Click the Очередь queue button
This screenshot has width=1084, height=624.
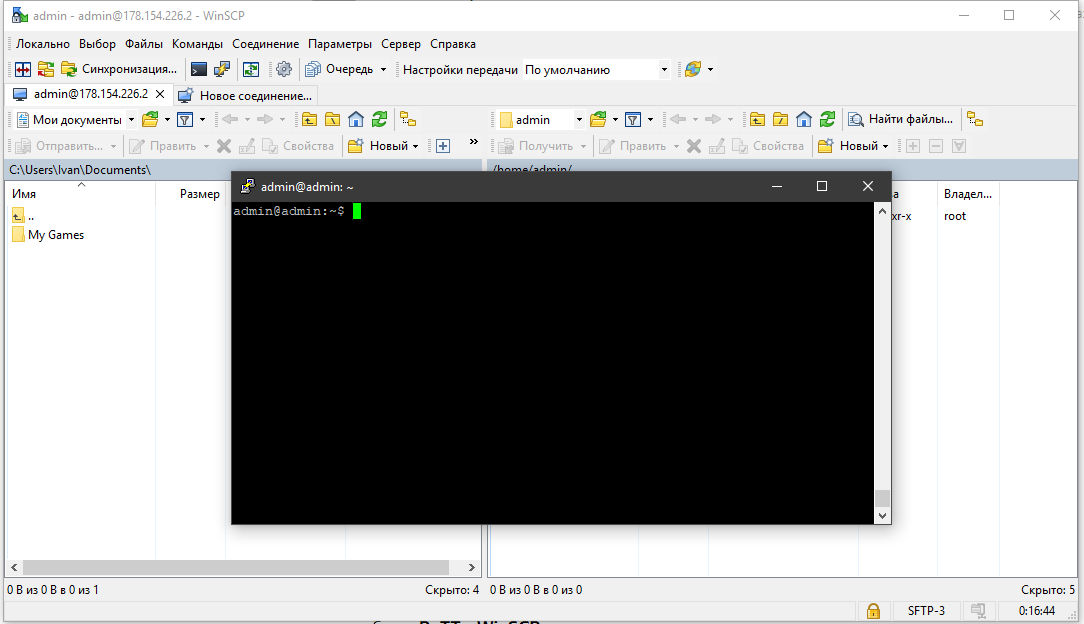pyautogui.click(x=339, y=69)
